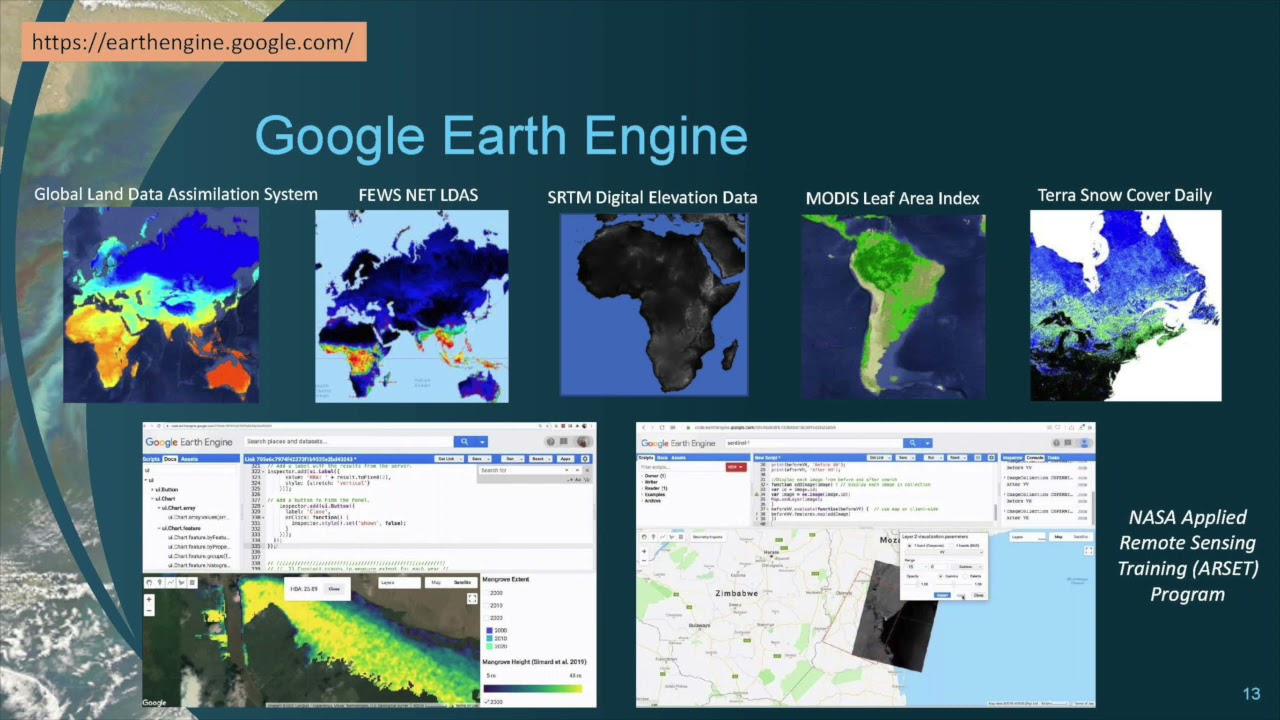
Task: Select marker drawing tool on mangrove map
Action: coord(160,583)
